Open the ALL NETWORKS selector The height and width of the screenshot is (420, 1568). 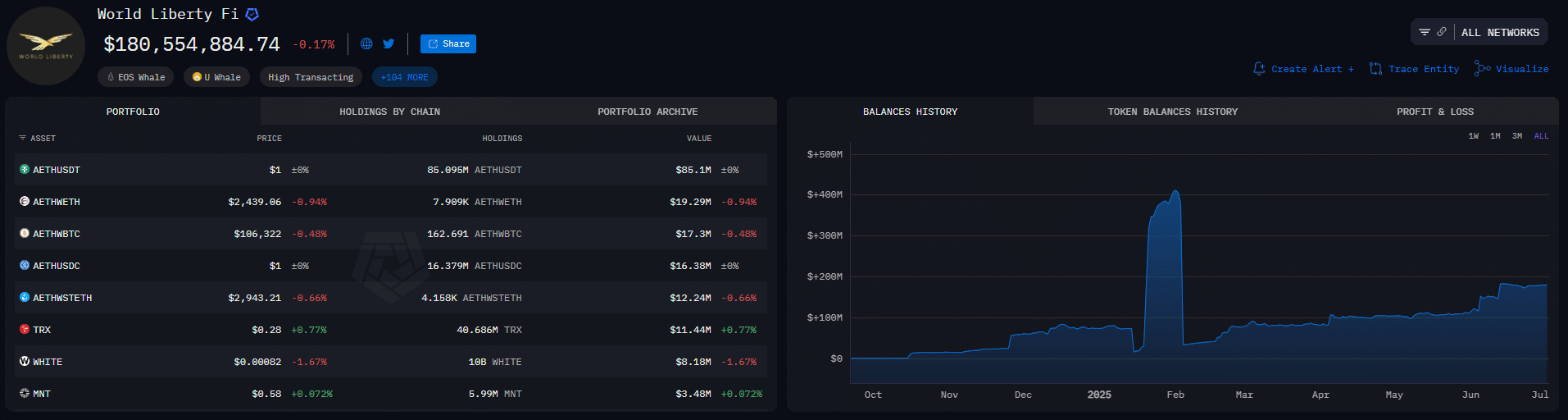coord(1500,33)
